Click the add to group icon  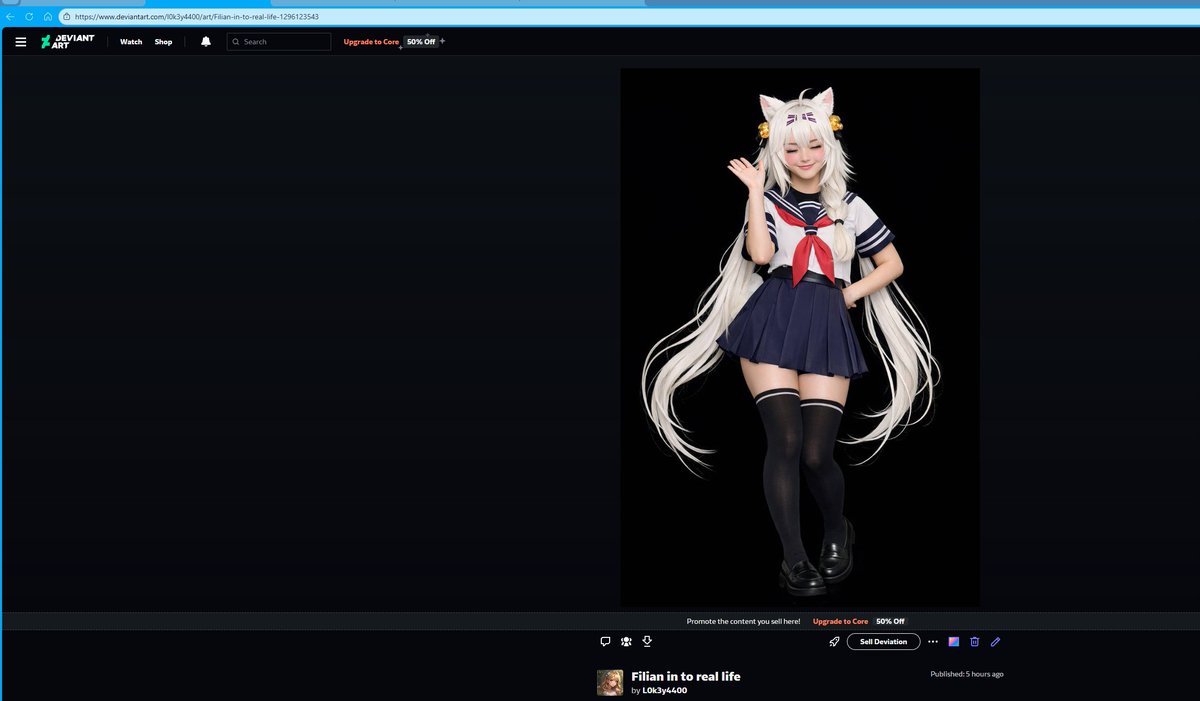(626, 641)
